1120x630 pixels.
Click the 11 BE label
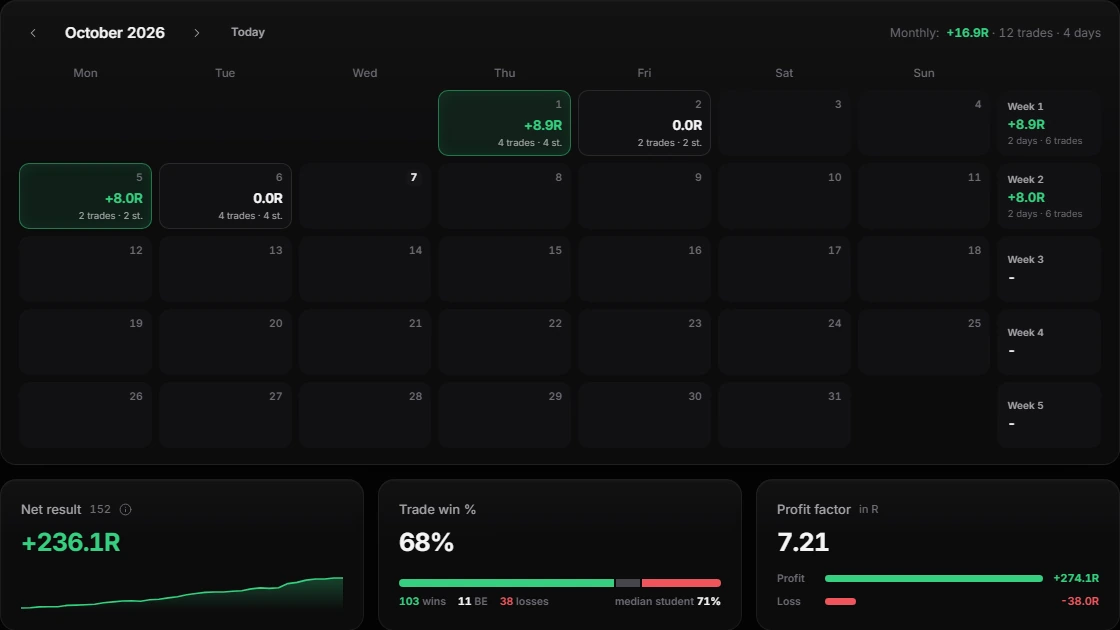pyautogui.click(x=473, y=601)
